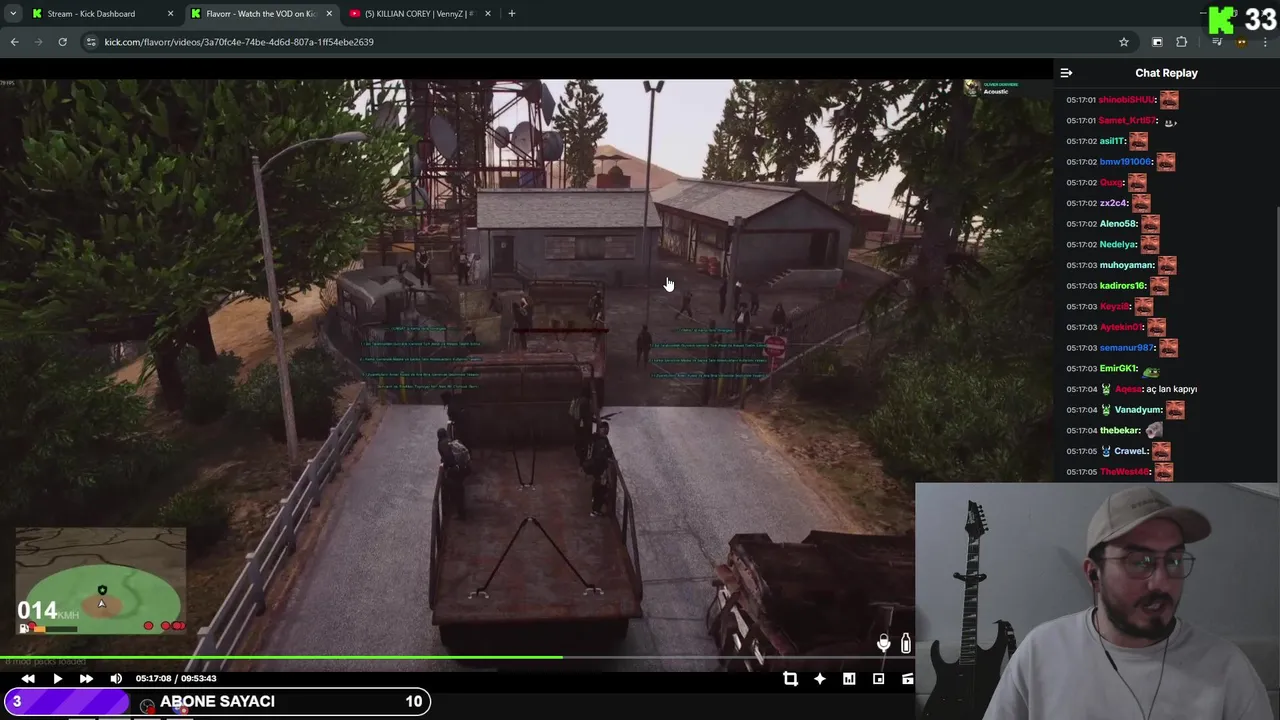1280x720 pixels.
Task: Click username semanur987 in chat
Action: click(1127, 348)
